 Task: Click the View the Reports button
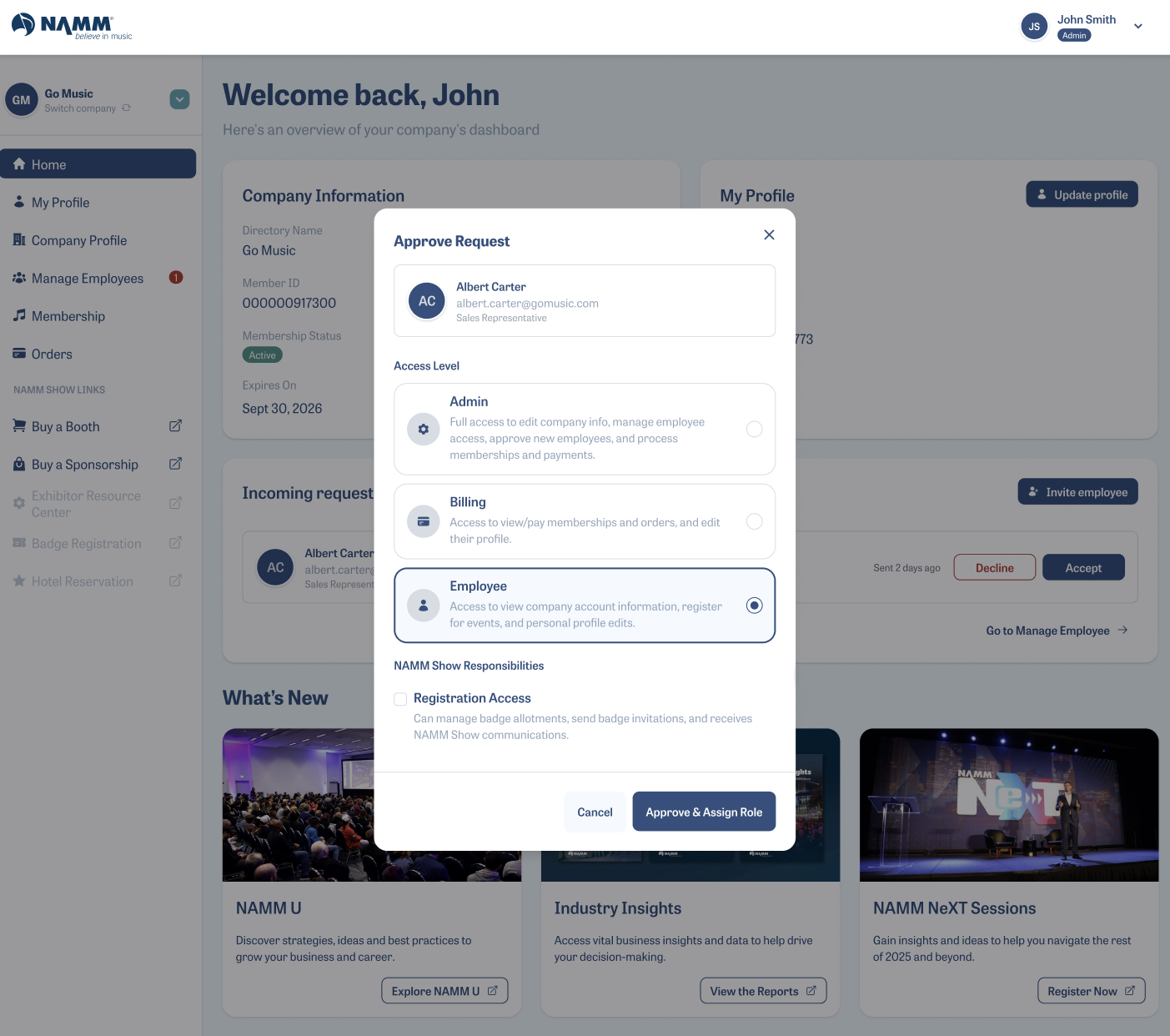(763, 991)
